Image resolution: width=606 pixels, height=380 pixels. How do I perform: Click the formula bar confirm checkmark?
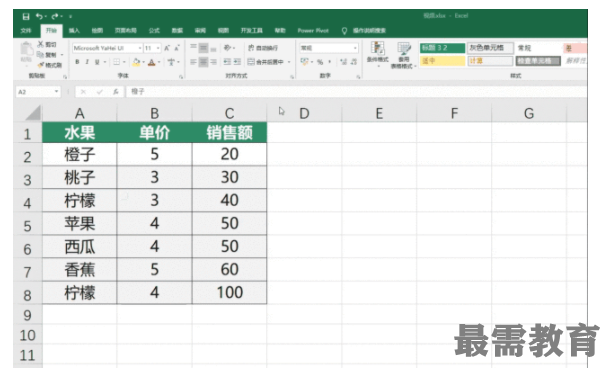coord(100,92)
